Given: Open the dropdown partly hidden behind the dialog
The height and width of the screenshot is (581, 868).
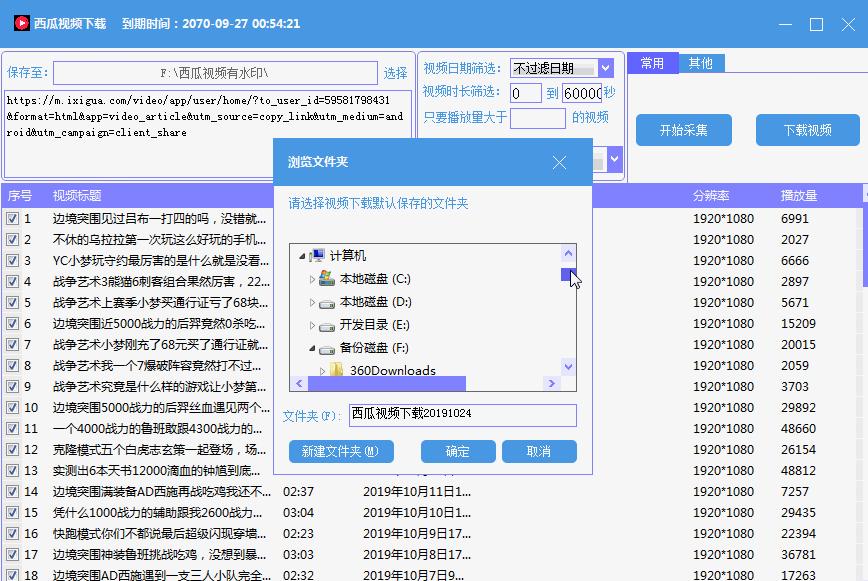Looking at the screenshot, I should [614, 159].
